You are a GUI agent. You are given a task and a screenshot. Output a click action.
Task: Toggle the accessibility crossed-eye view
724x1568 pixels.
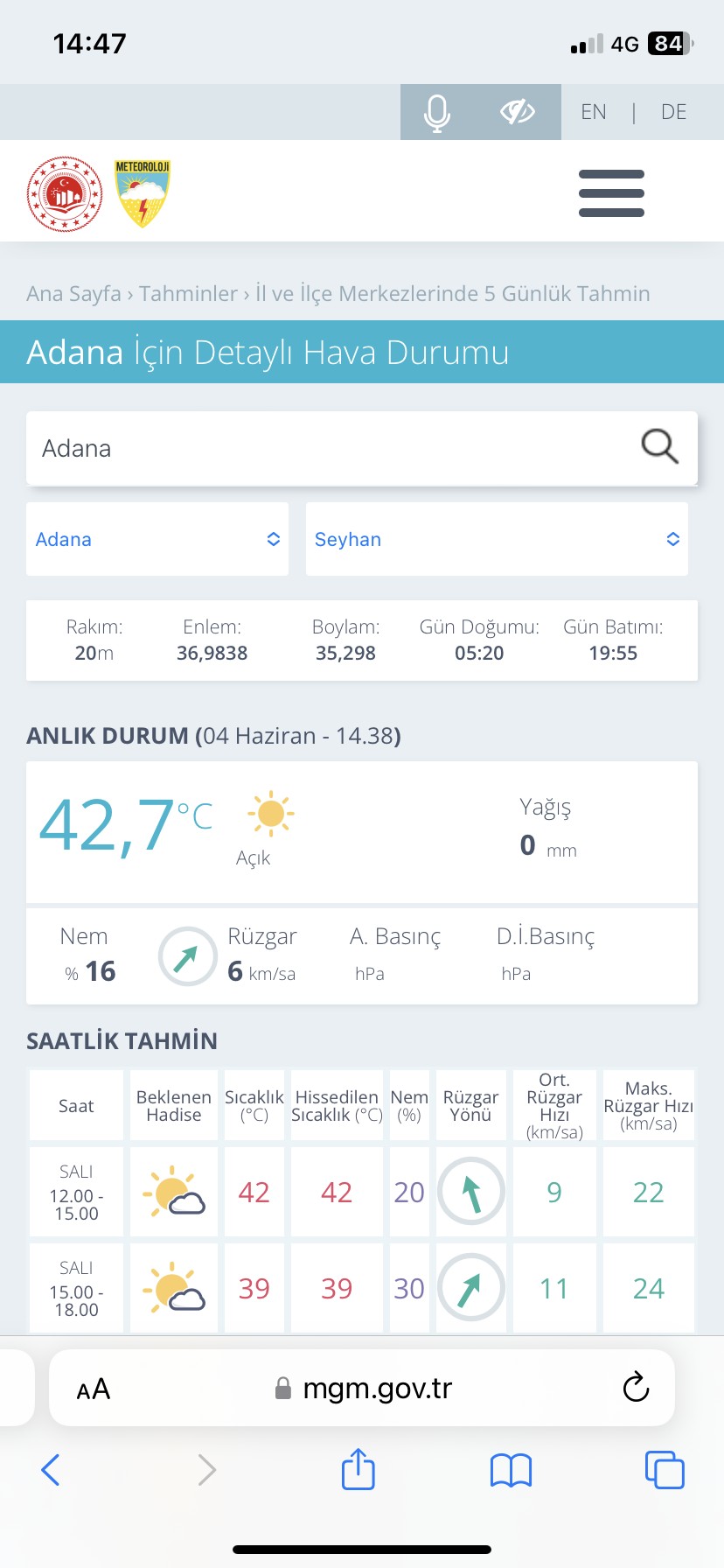coord(517,112)
